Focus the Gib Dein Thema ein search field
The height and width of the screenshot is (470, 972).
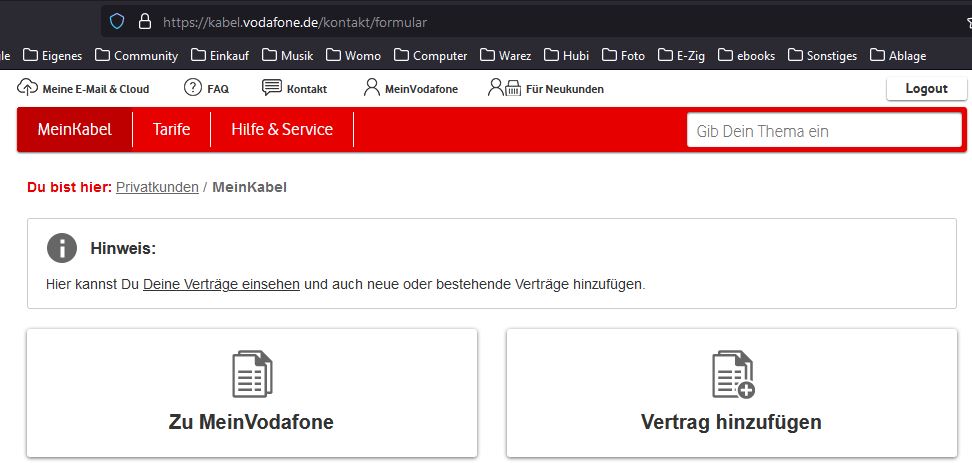(x=824, y=131)
